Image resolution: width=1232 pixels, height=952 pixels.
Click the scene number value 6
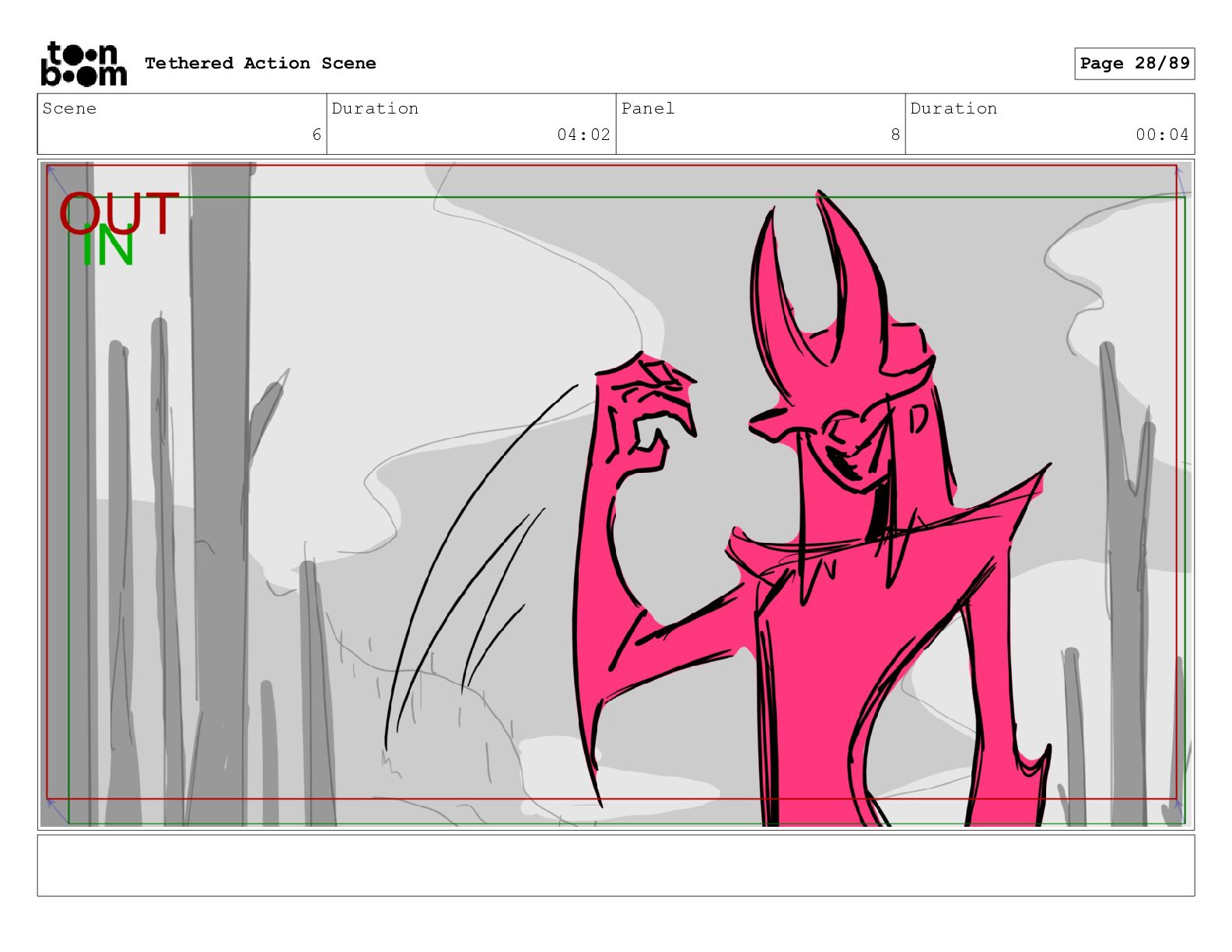pos(317,135)
